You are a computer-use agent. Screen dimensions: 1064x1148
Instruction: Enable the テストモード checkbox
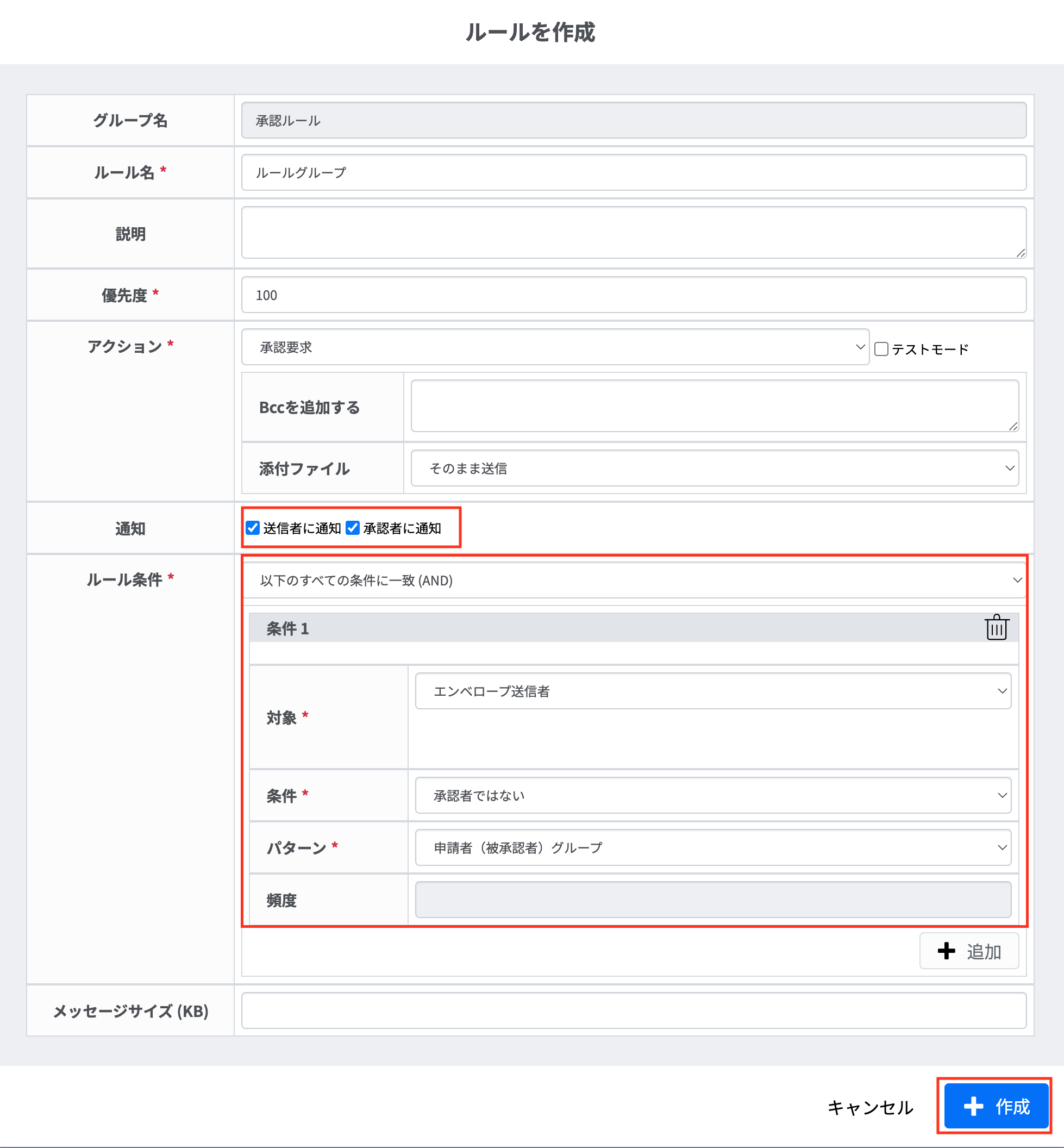881,349
